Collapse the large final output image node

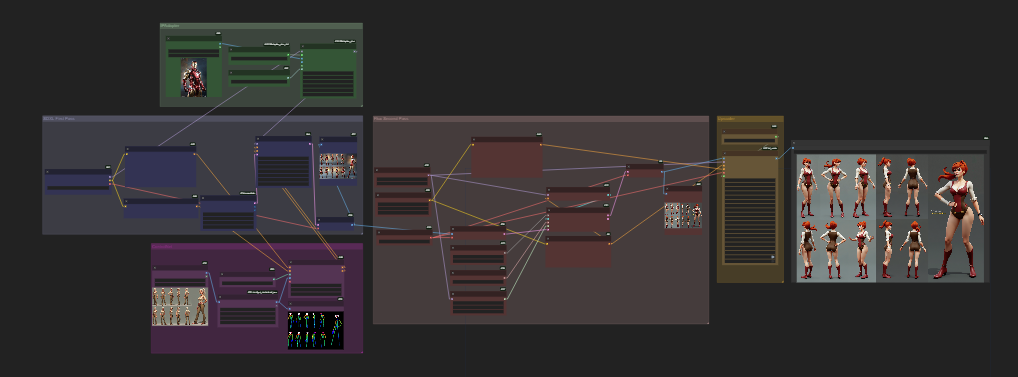[x=794, y=143]
